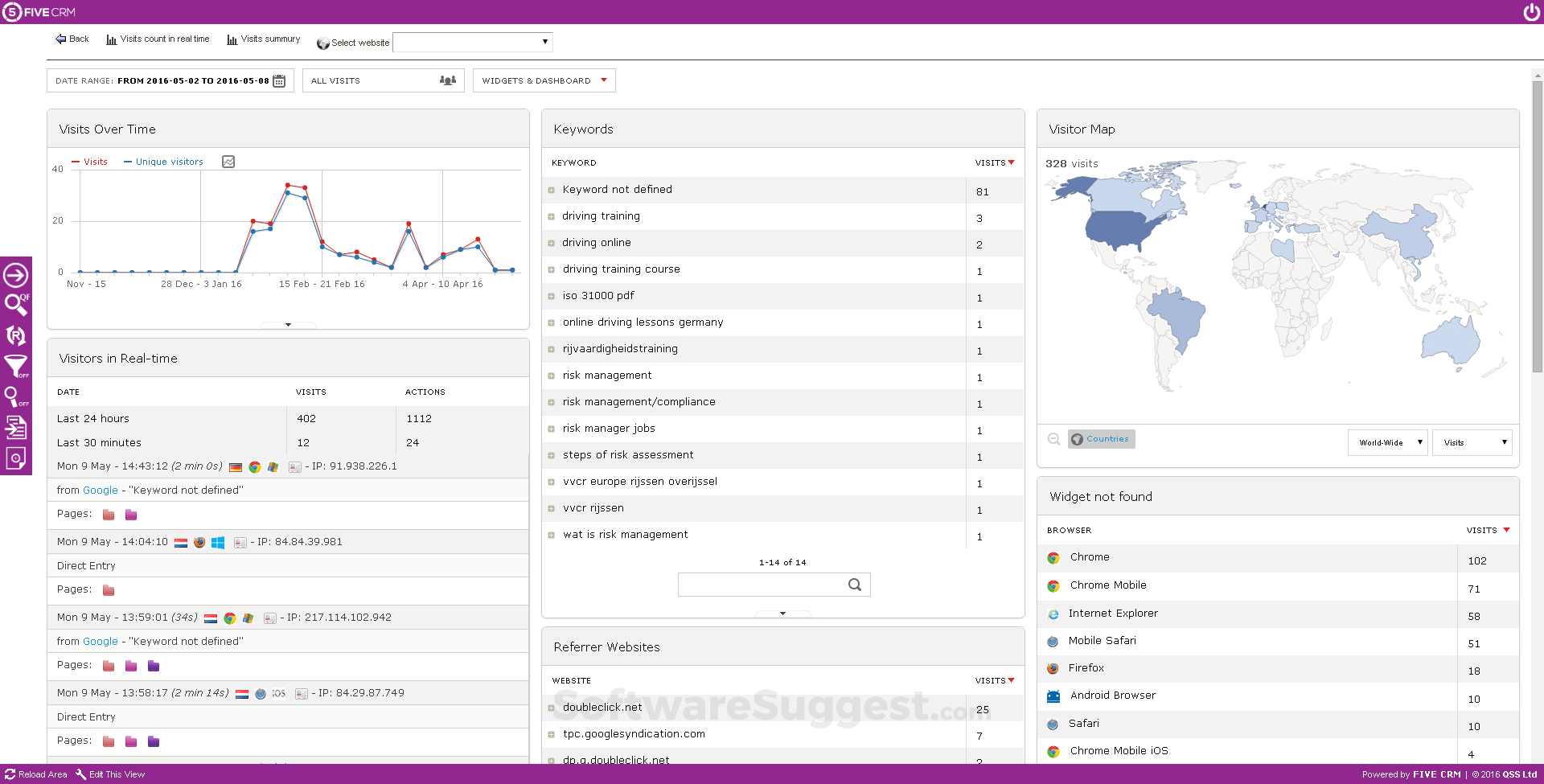Image resolution: width=1544 pixels, height=784 pixels.
Task: Open Edit This View wrench icon
Action: pyautogui.click(x=80, y=774)
